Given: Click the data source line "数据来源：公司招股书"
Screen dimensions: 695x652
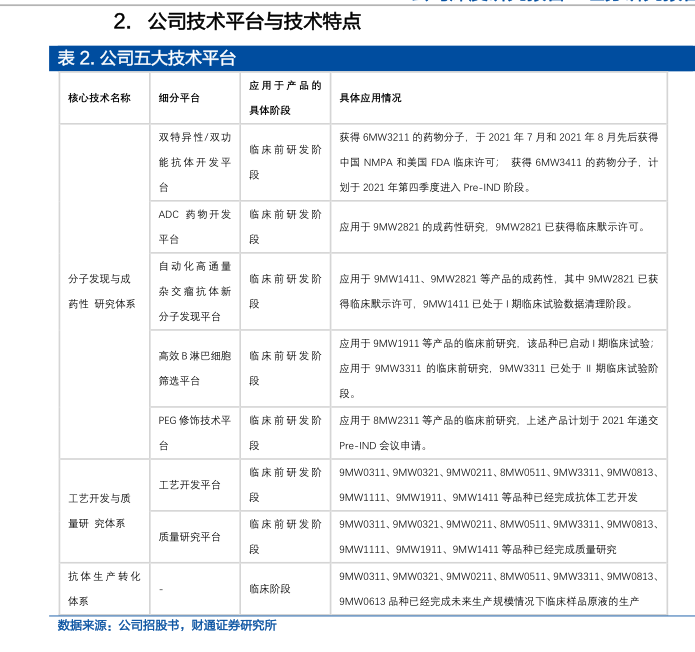Looking at the screenshot, I should click(167, 625).
